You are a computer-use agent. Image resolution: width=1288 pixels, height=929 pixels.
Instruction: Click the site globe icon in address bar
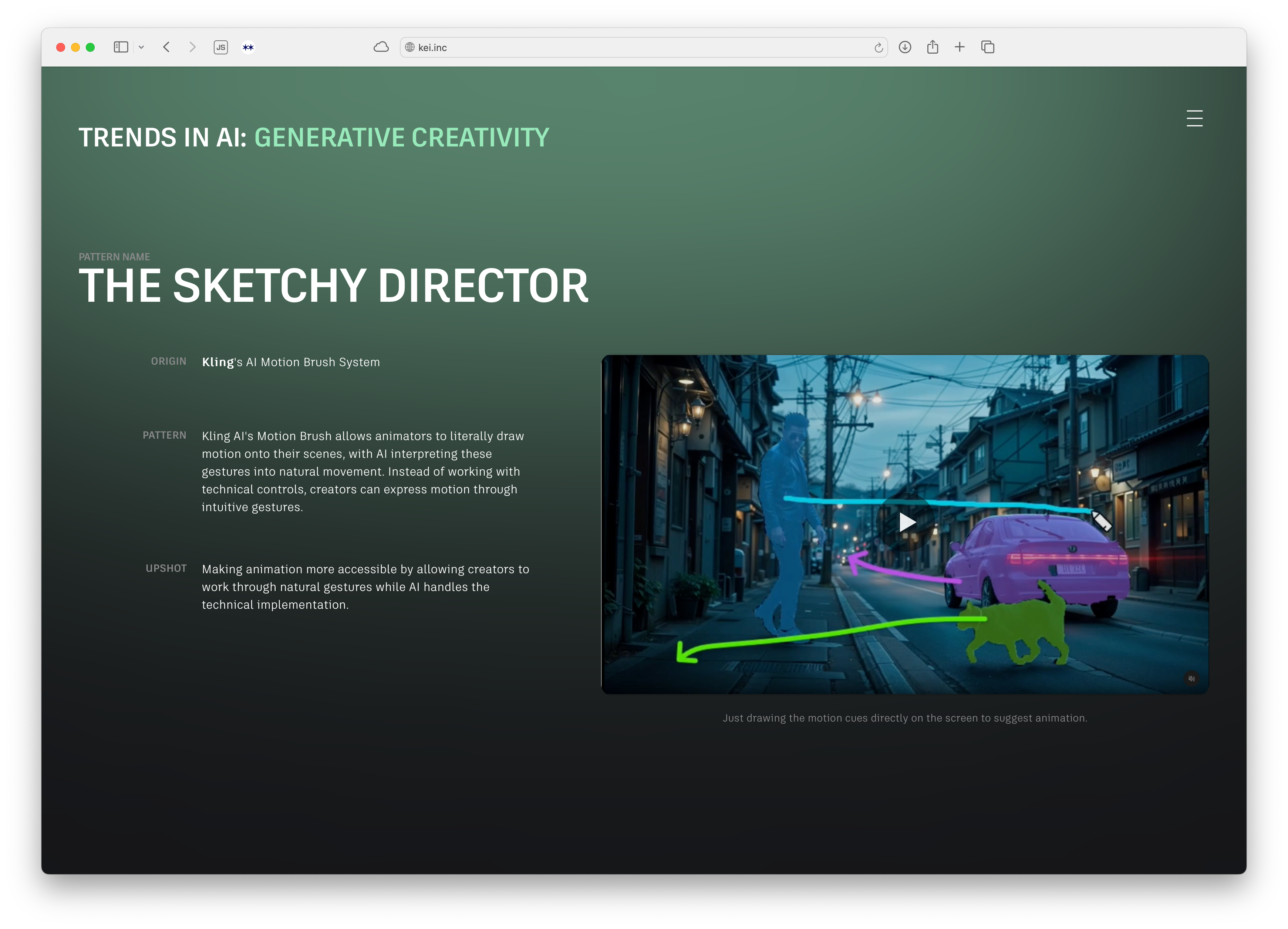click(409, 47)
